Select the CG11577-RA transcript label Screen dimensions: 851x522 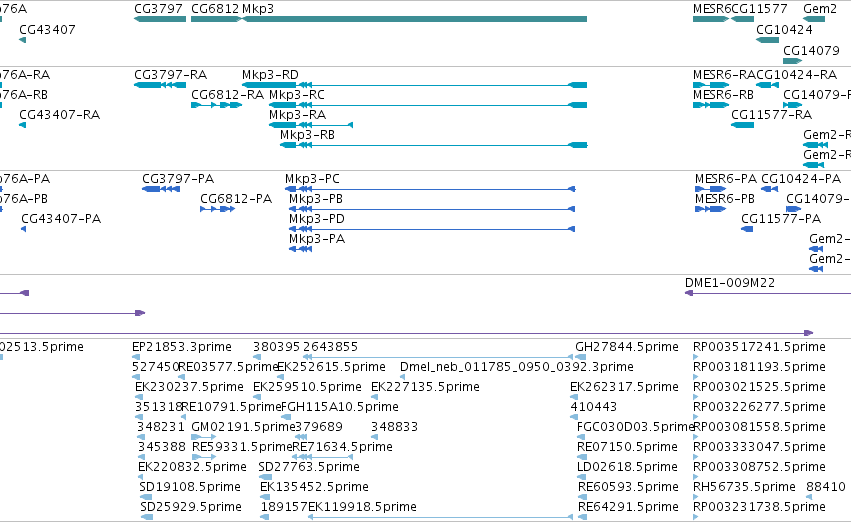pyautogui.click(x=771, y=115)
